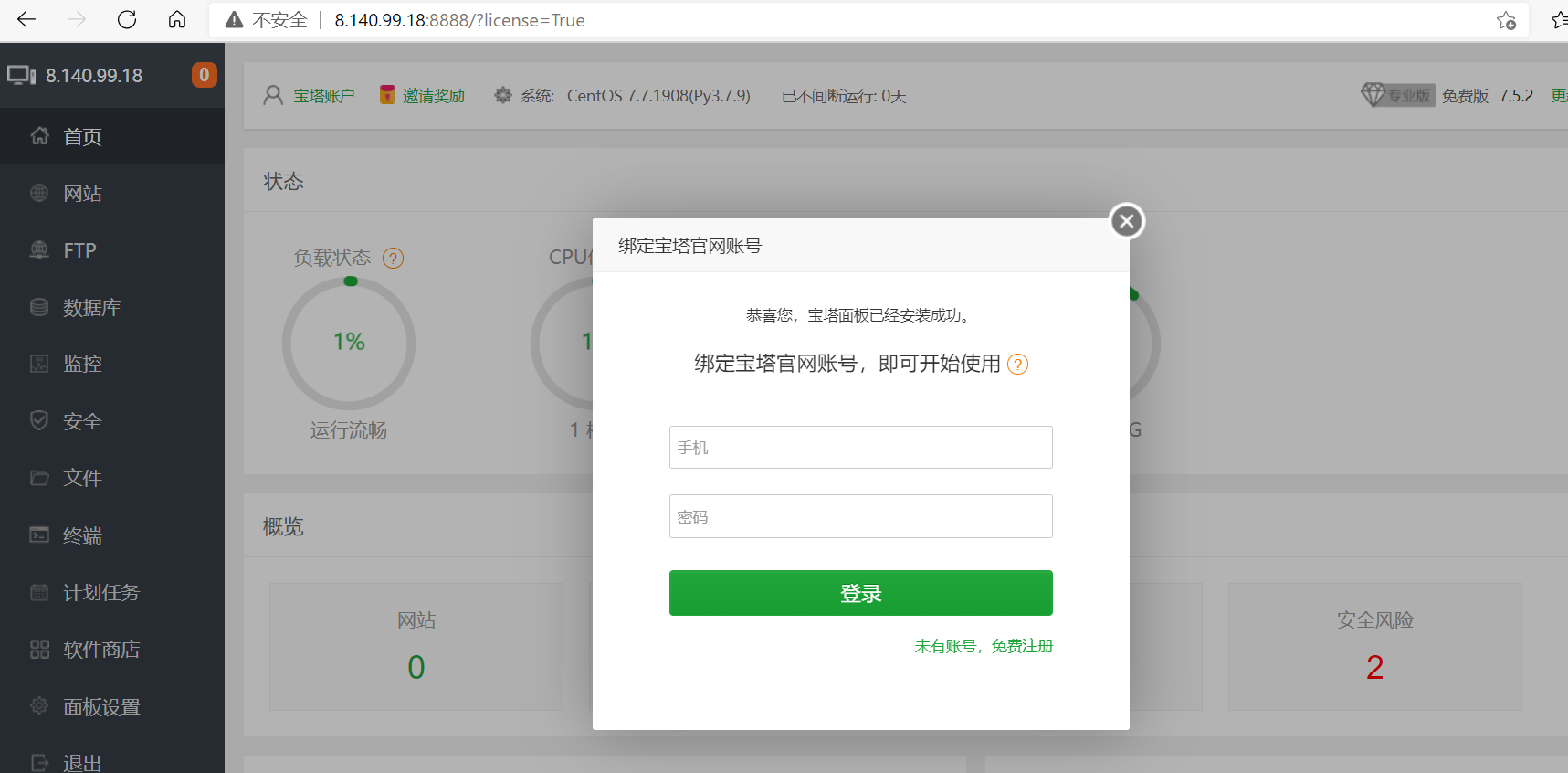Open 邀请奖励 invite rewards link
Viewport: 1568px width, 773px height.
coord(434,96)
